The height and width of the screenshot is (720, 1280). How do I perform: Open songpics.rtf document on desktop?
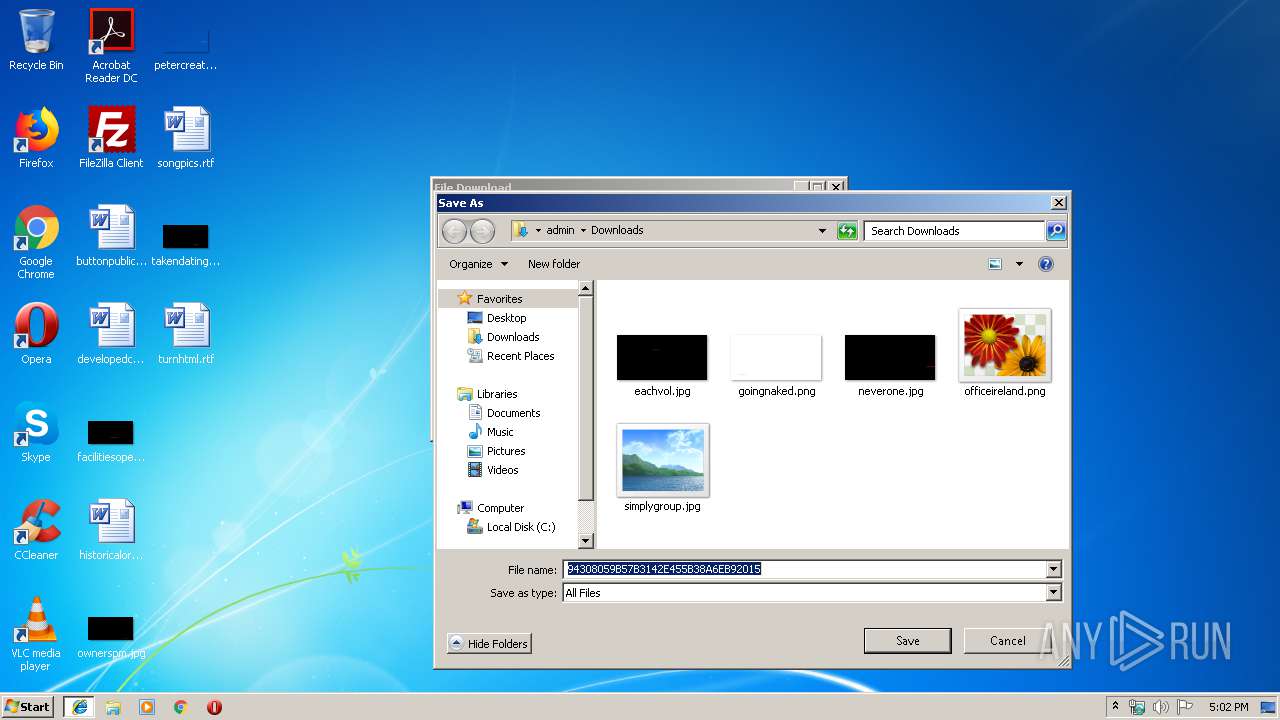[x=186, y=138]
